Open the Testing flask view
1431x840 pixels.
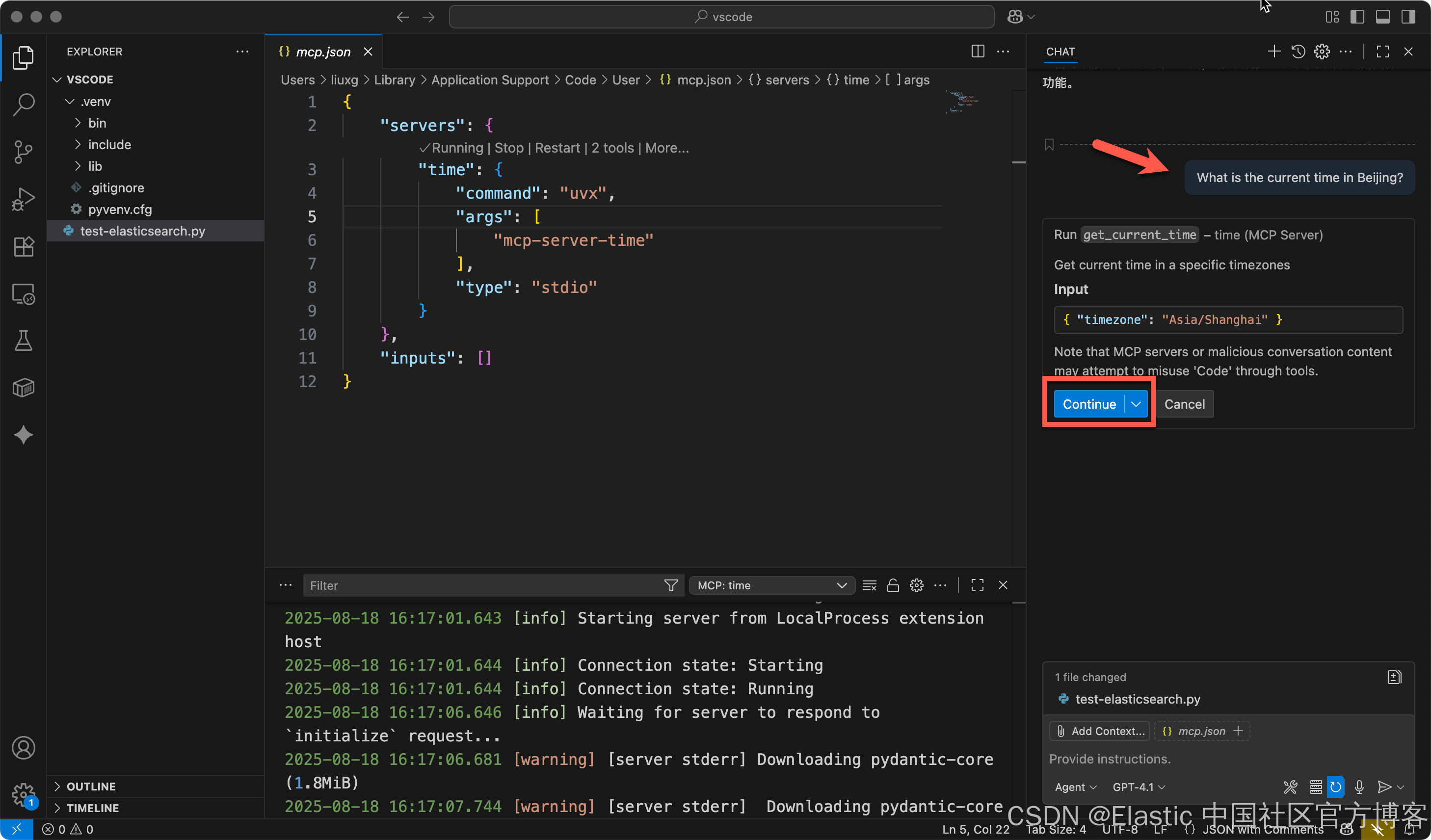(23, 341)
